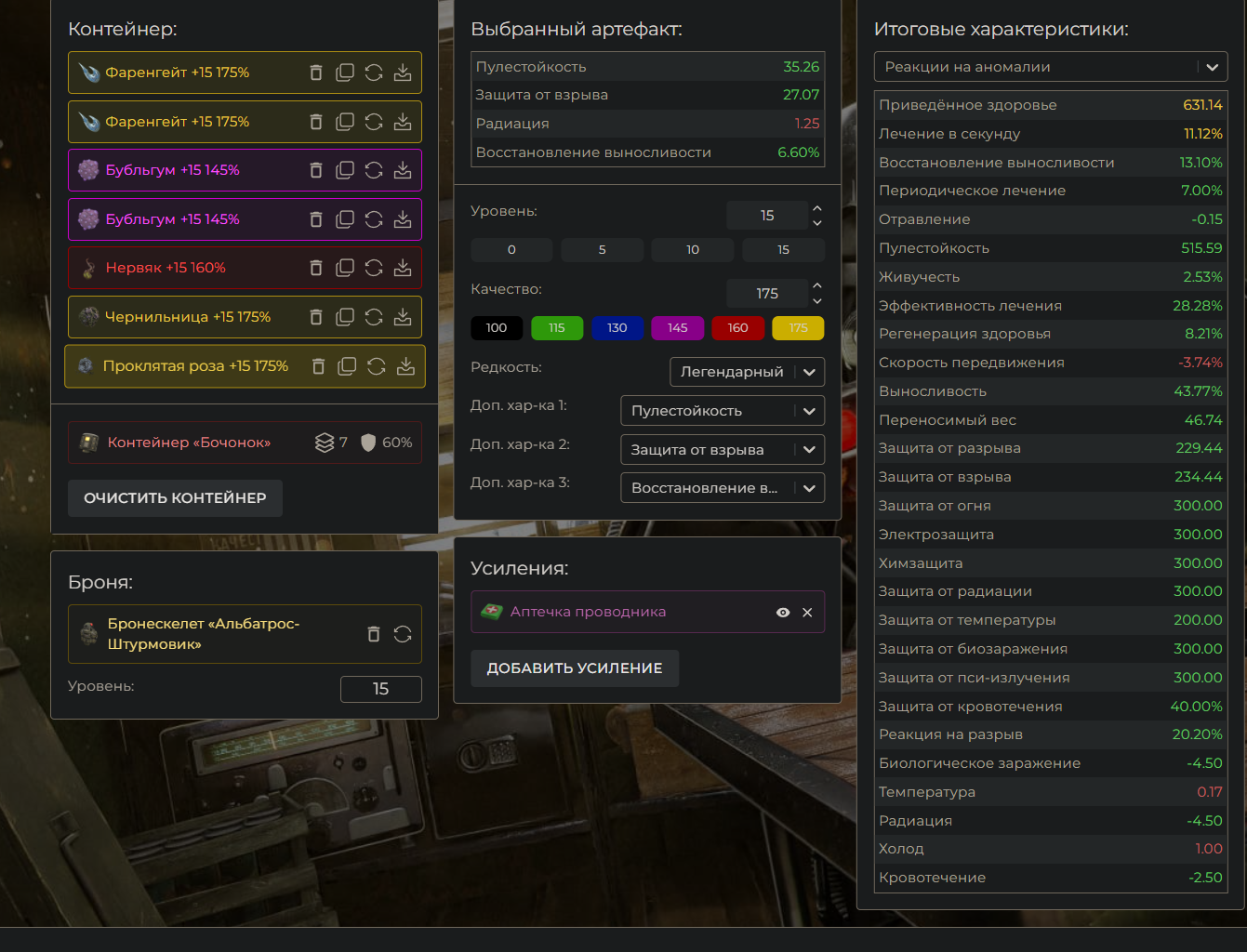Open the Редкость dropdown
This screenshot has height=952, width=1247.
click(747, 372)
